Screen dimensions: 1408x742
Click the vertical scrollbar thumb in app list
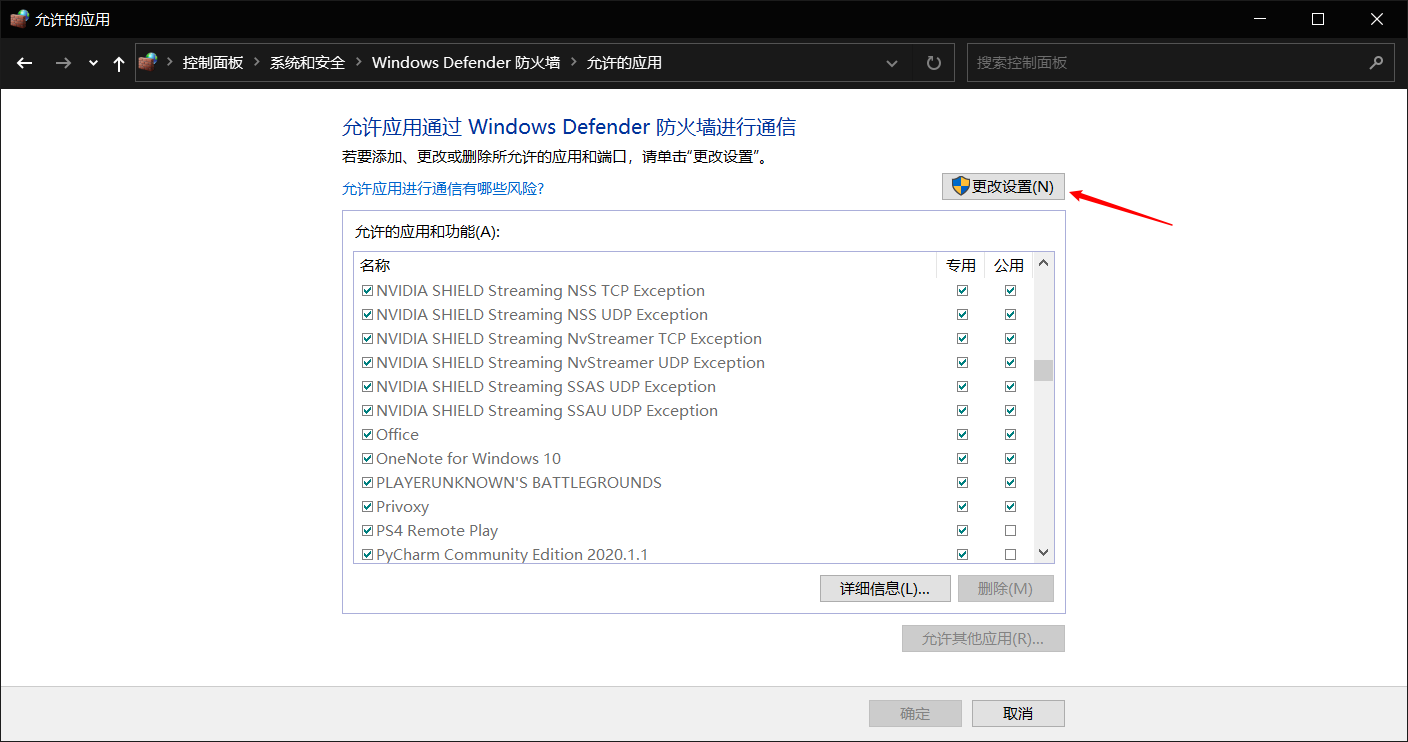point(1043,370)
